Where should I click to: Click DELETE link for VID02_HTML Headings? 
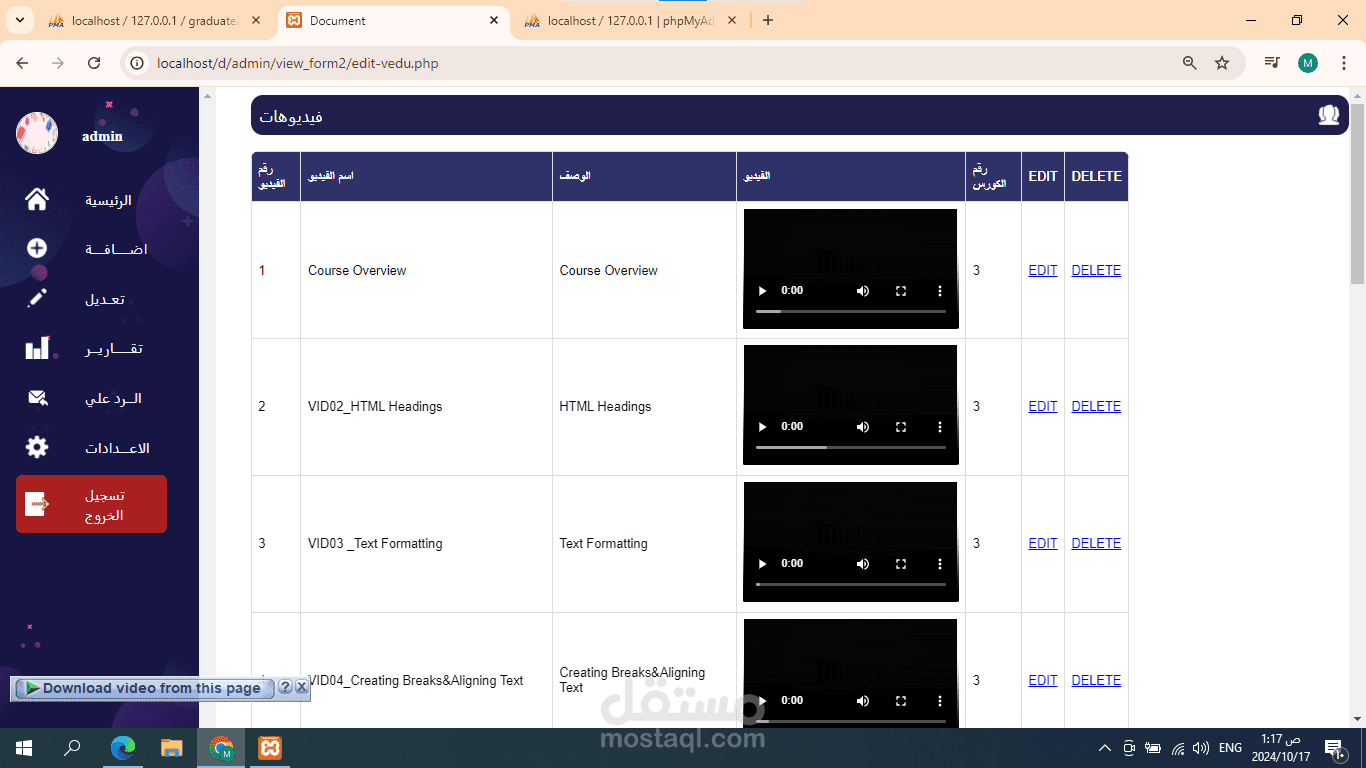pos(1096,406)
